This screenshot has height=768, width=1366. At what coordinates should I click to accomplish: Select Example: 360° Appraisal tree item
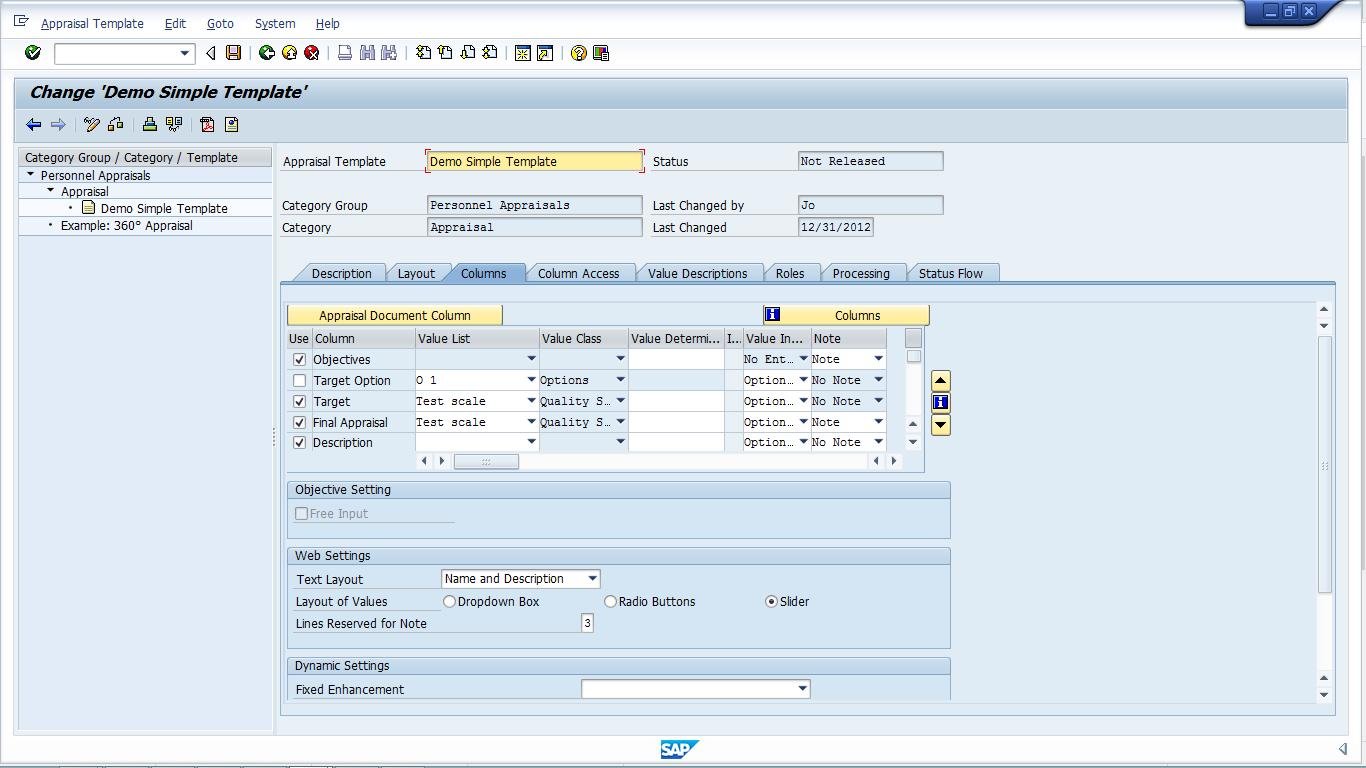click(126, 225)
